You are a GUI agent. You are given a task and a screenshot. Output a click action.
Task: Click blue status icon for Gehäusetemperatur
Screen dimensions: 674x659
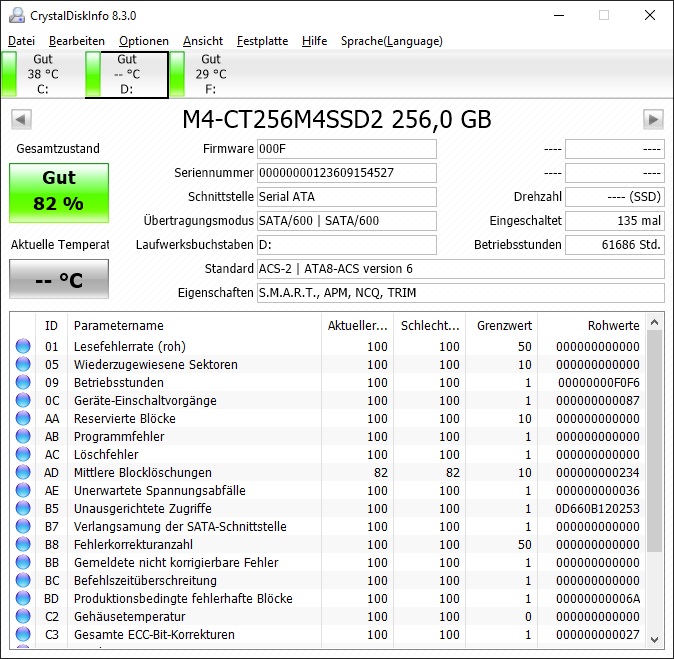coord(23,617)
